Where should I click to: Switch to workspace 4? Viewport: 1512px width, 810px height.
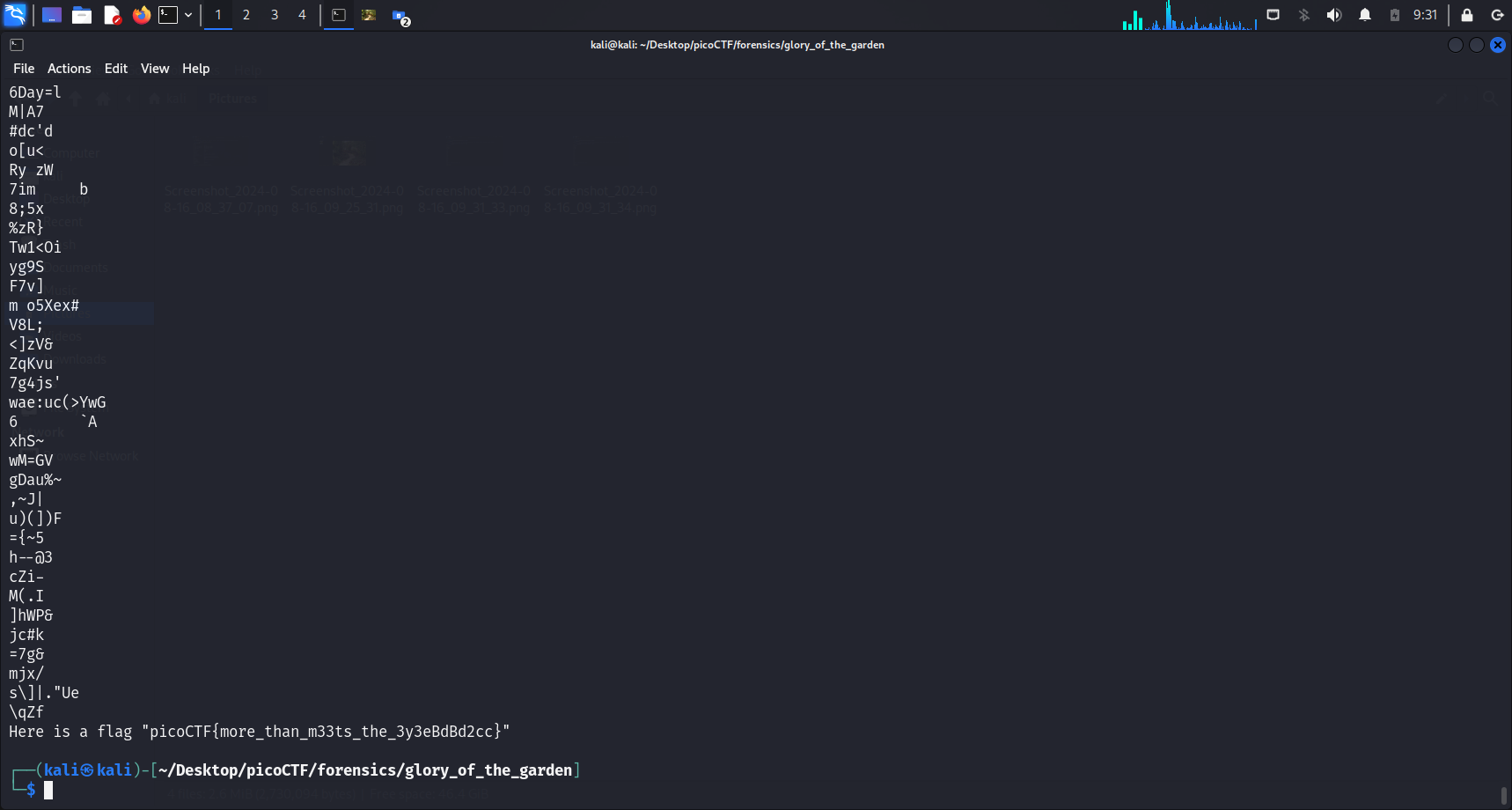pyautogui.click(x=302, y=15)
